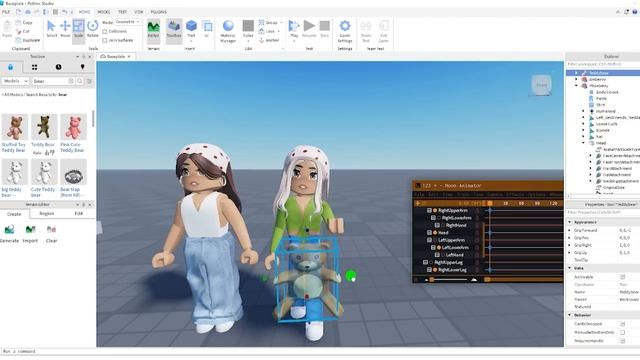Toggle LeftLowerArm track dot in Moon Animator
The image size is (640, 360).
tap(439, 247)
